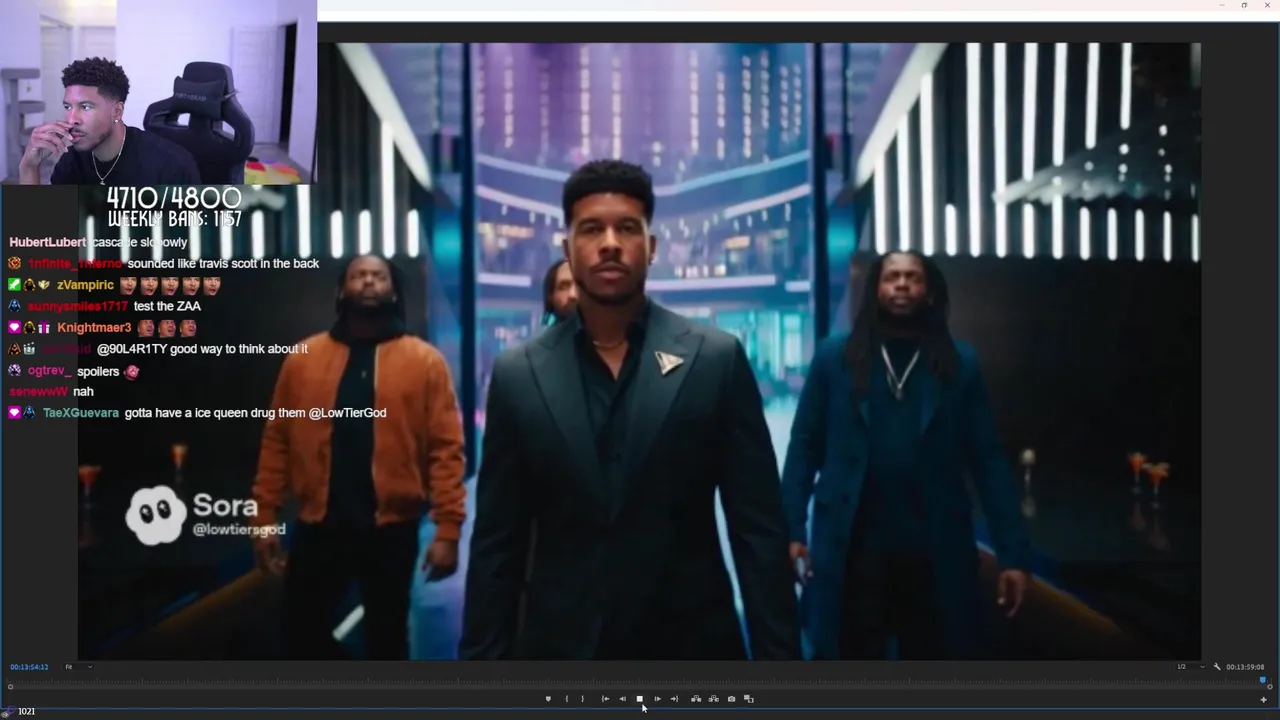Click the "spoilers" chat message
Image resolution: width=1280 pixels, height=720 pixels.
(x=98, y=371)
